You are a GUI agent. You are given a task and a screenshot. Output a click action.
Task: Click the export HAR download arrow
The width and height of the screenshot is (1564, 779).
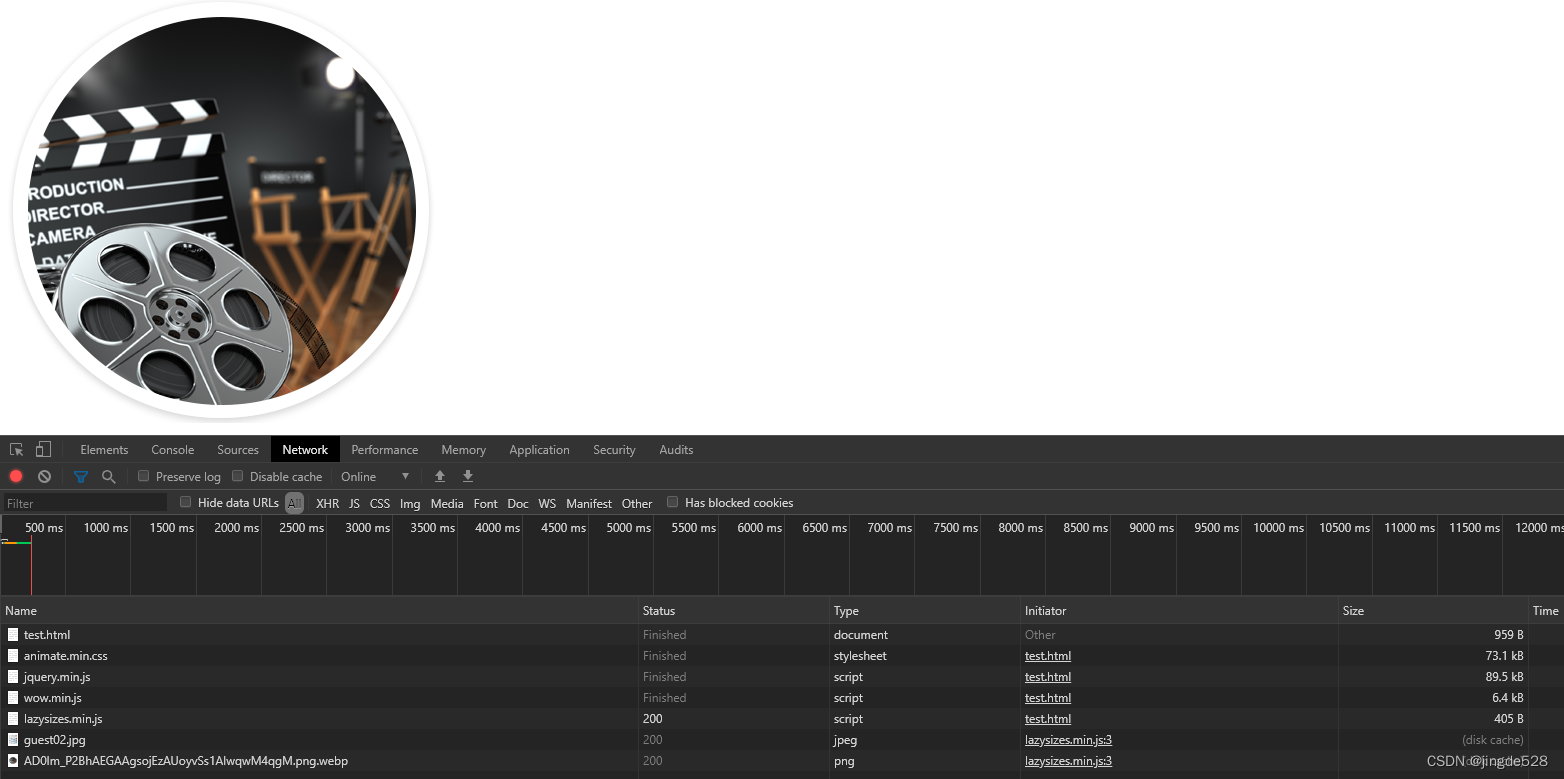point(467,476)
